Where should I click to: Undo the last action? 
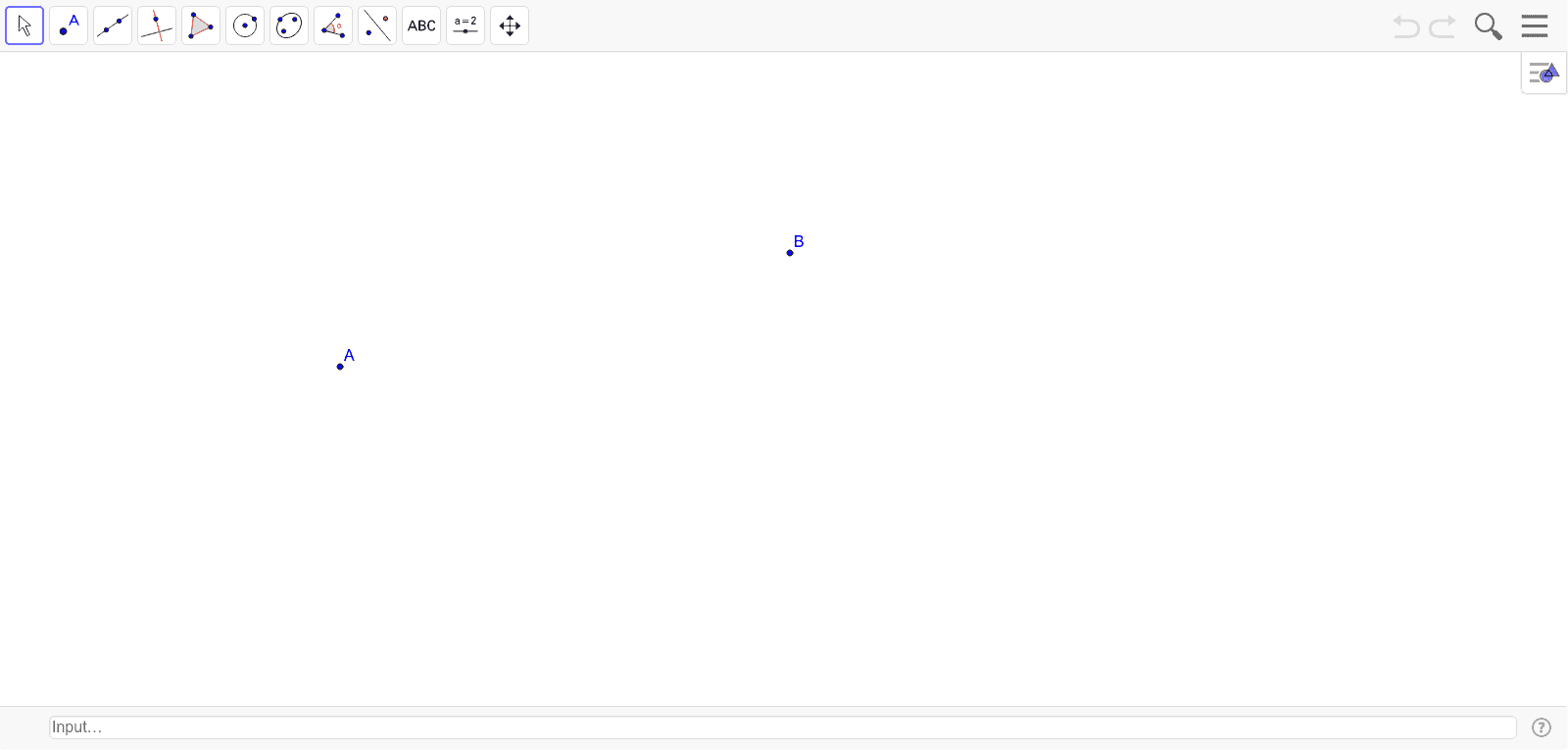[1406, 26]
